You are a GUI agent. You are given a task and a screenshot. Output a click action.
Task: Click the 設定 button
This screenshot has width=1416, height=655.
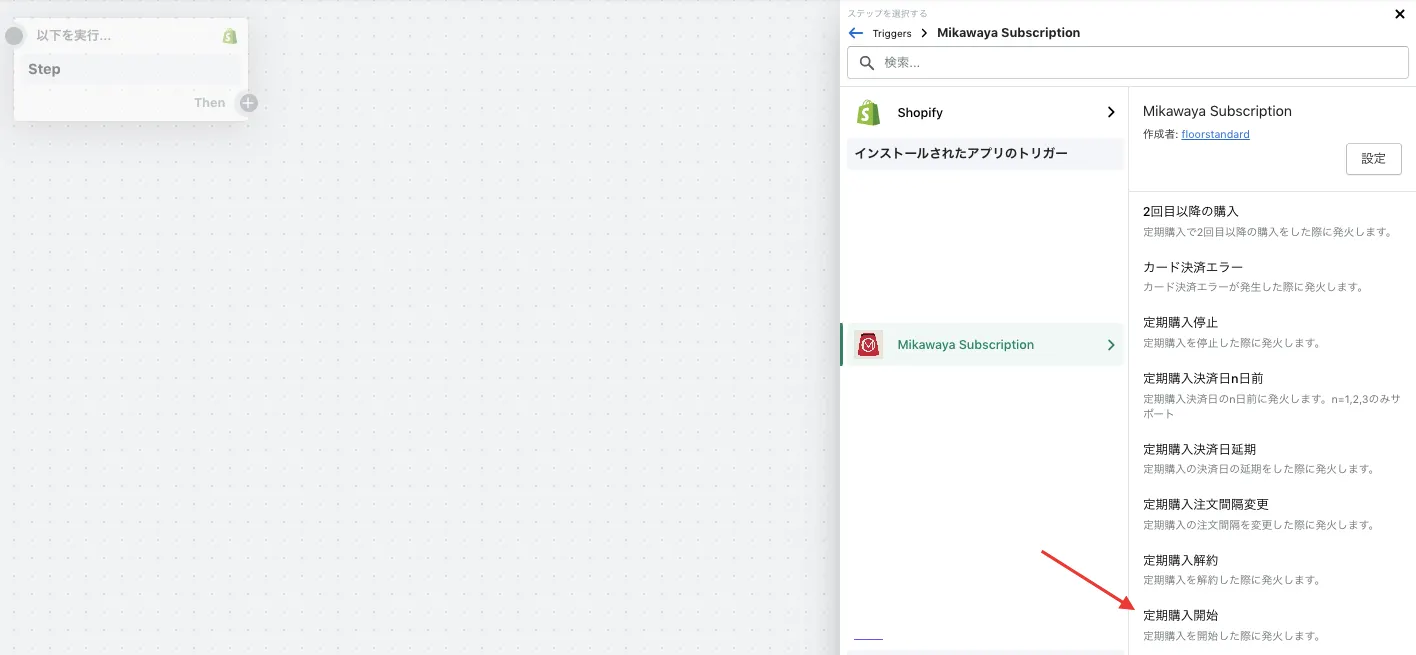[x=1374, y=158]
